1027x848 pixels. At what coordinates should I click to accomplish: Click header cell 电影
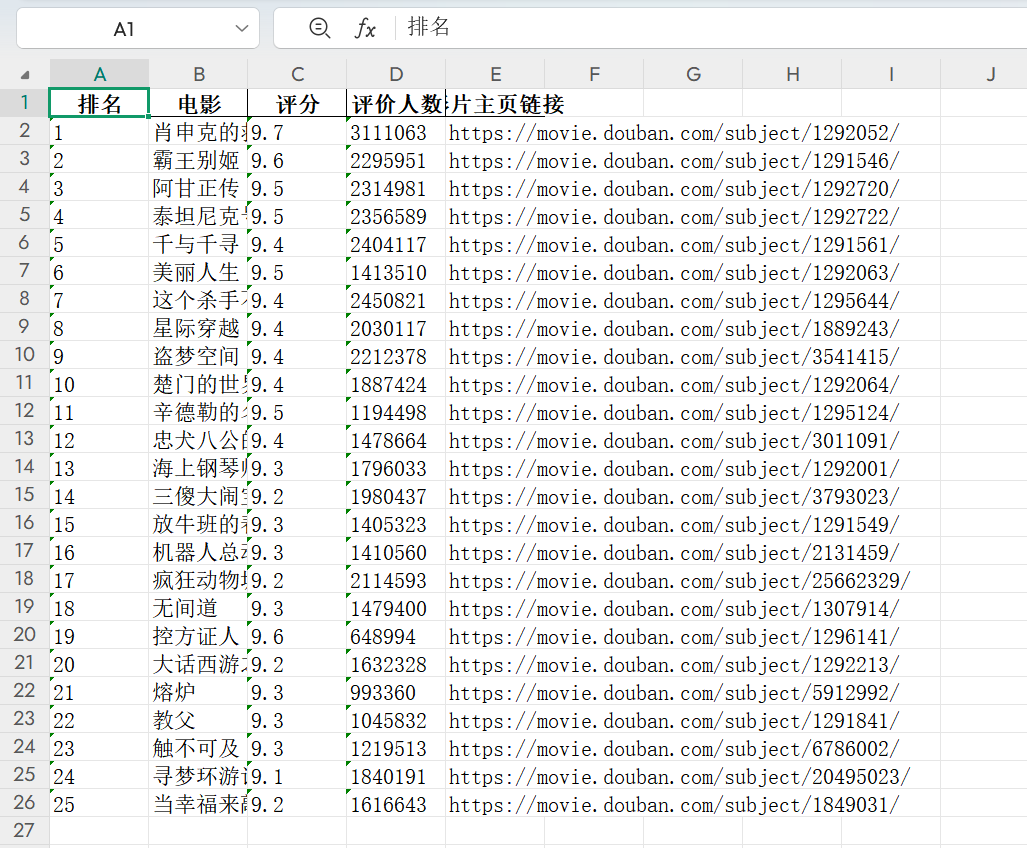click(198, 103)
